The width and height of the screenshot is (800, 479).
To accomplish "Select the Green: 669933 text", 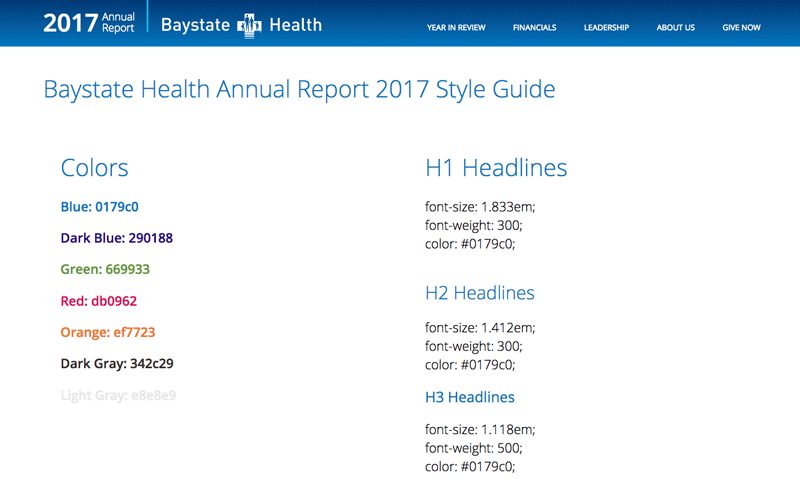I will pos(105,269).
